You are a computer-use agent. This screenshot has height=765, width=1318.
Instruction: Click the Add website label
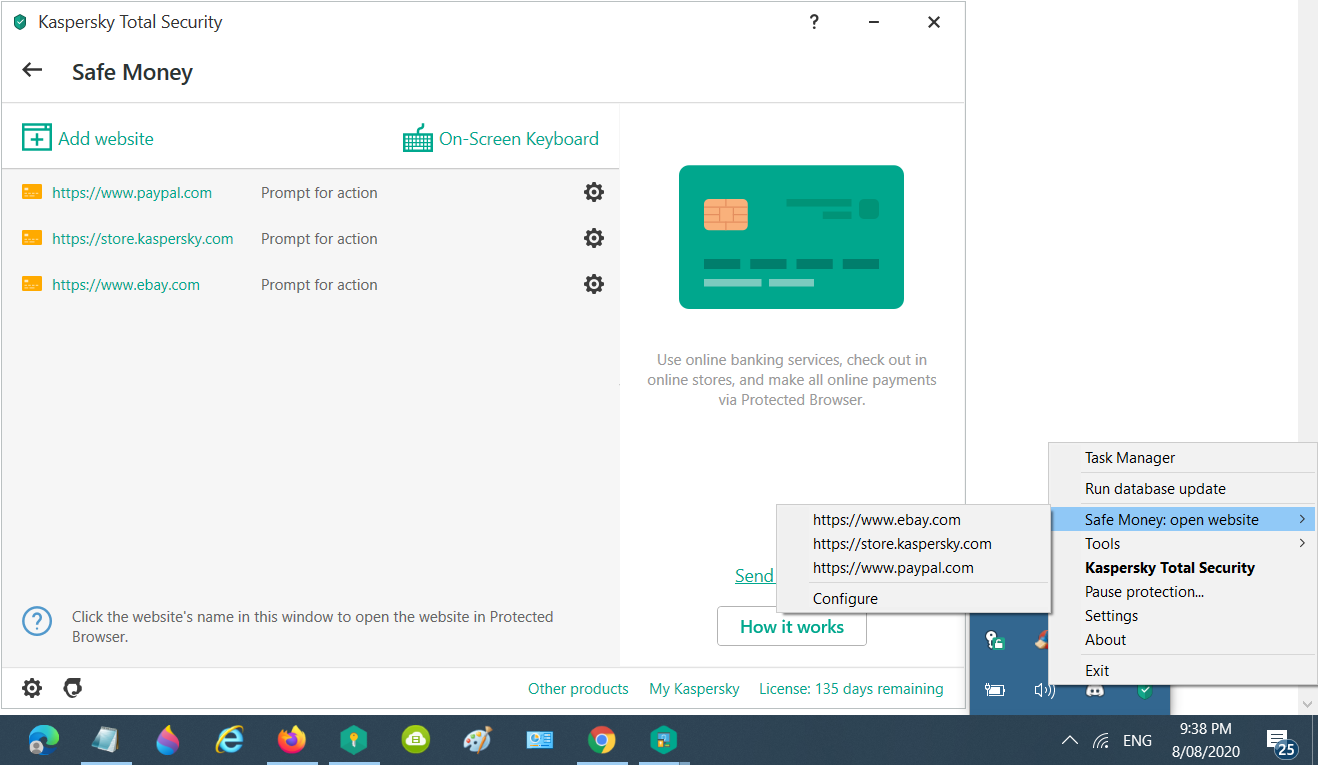106,139
